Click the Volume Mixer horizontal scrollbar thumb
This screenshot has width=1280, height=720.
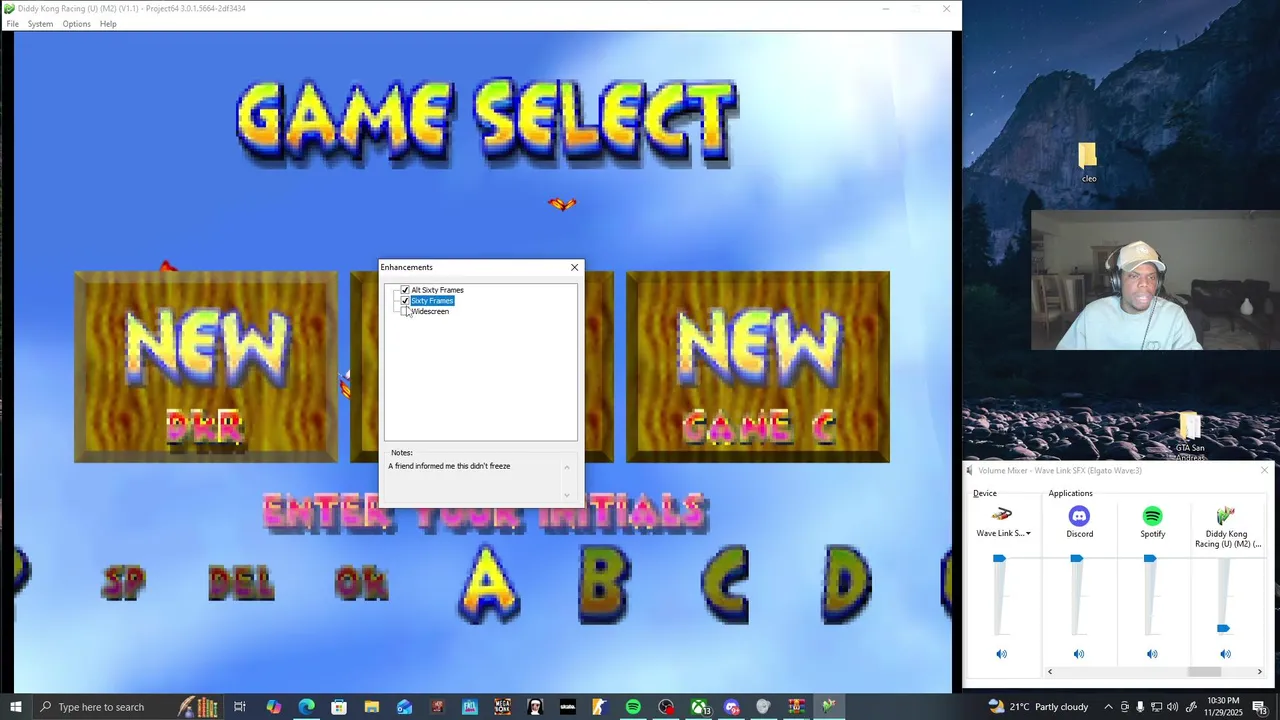(1204, 672)
